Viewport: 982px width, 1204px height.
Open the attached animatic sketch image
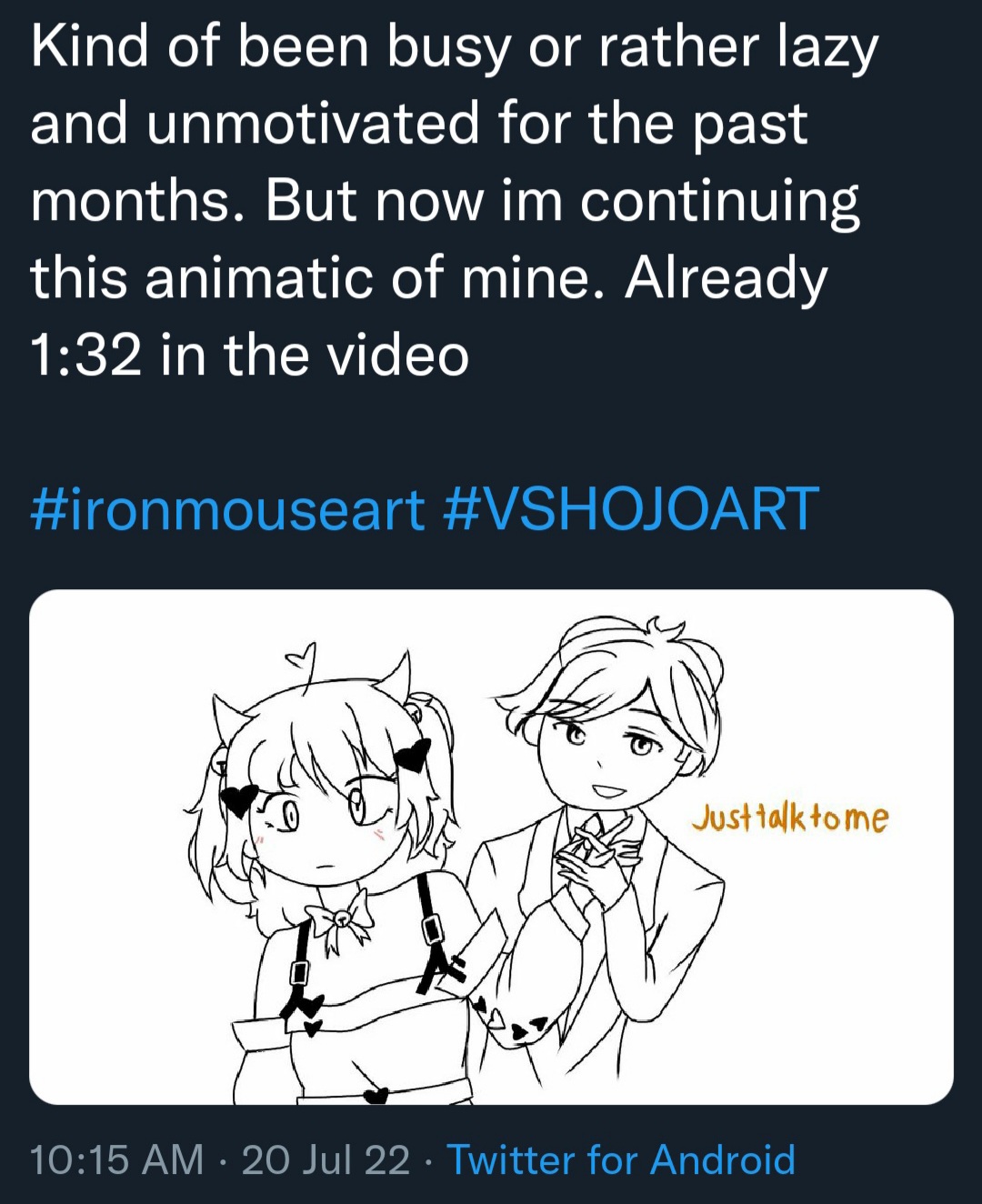[x=491, y=847]
